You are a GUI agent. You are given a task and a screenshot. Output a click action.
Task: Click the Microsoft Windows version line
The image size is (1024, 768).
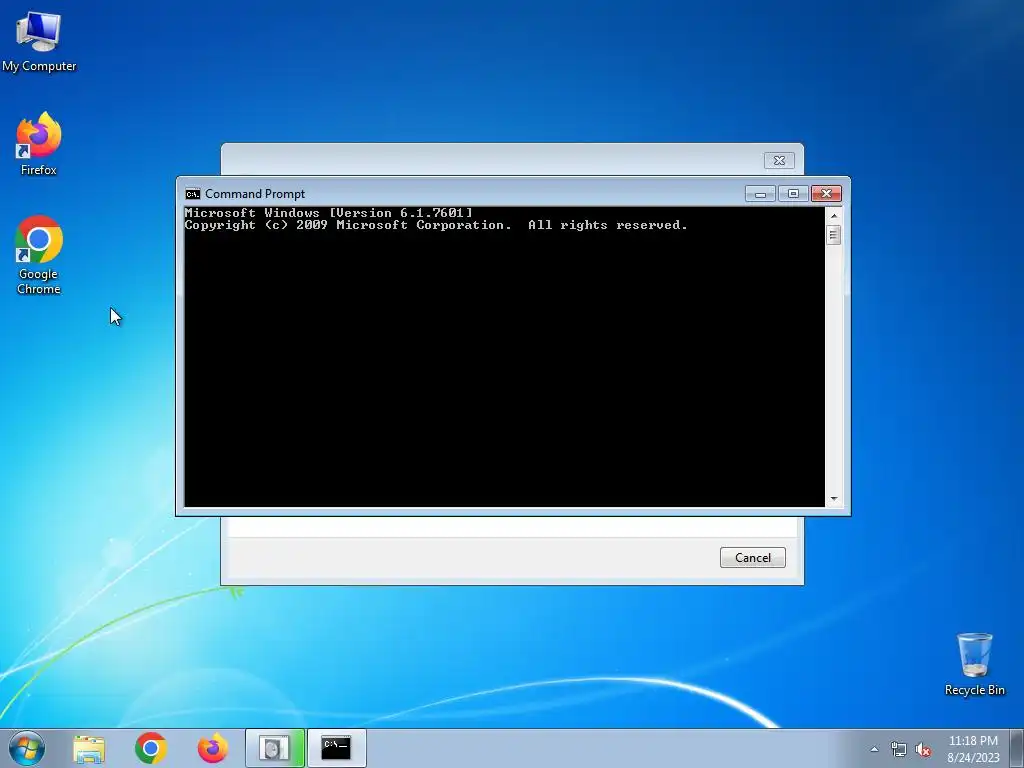tap(328, 213)
